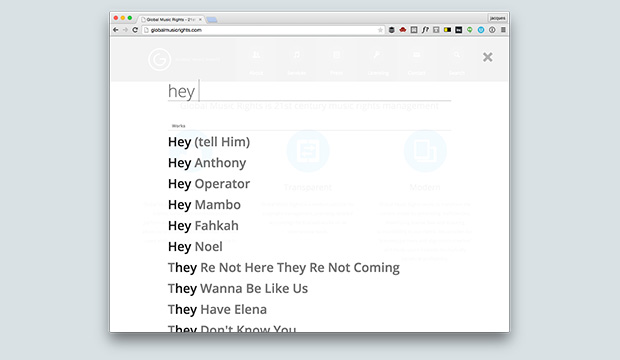Close the Global Music Rights tab

point(200,19)
